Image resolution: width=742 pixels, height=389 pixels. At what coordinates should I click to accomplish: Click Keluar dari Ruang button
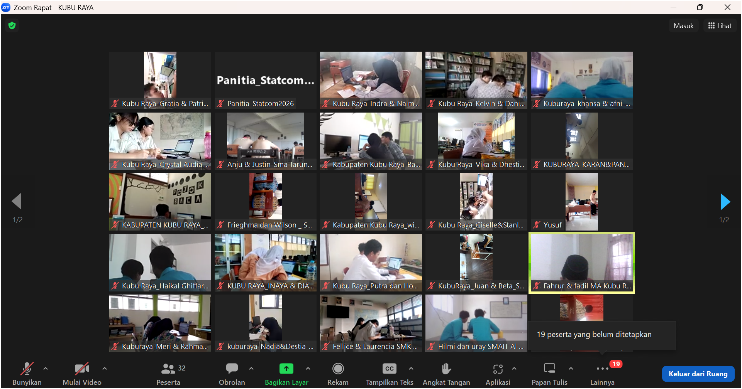pyautogui.click(x=698, y=373)
